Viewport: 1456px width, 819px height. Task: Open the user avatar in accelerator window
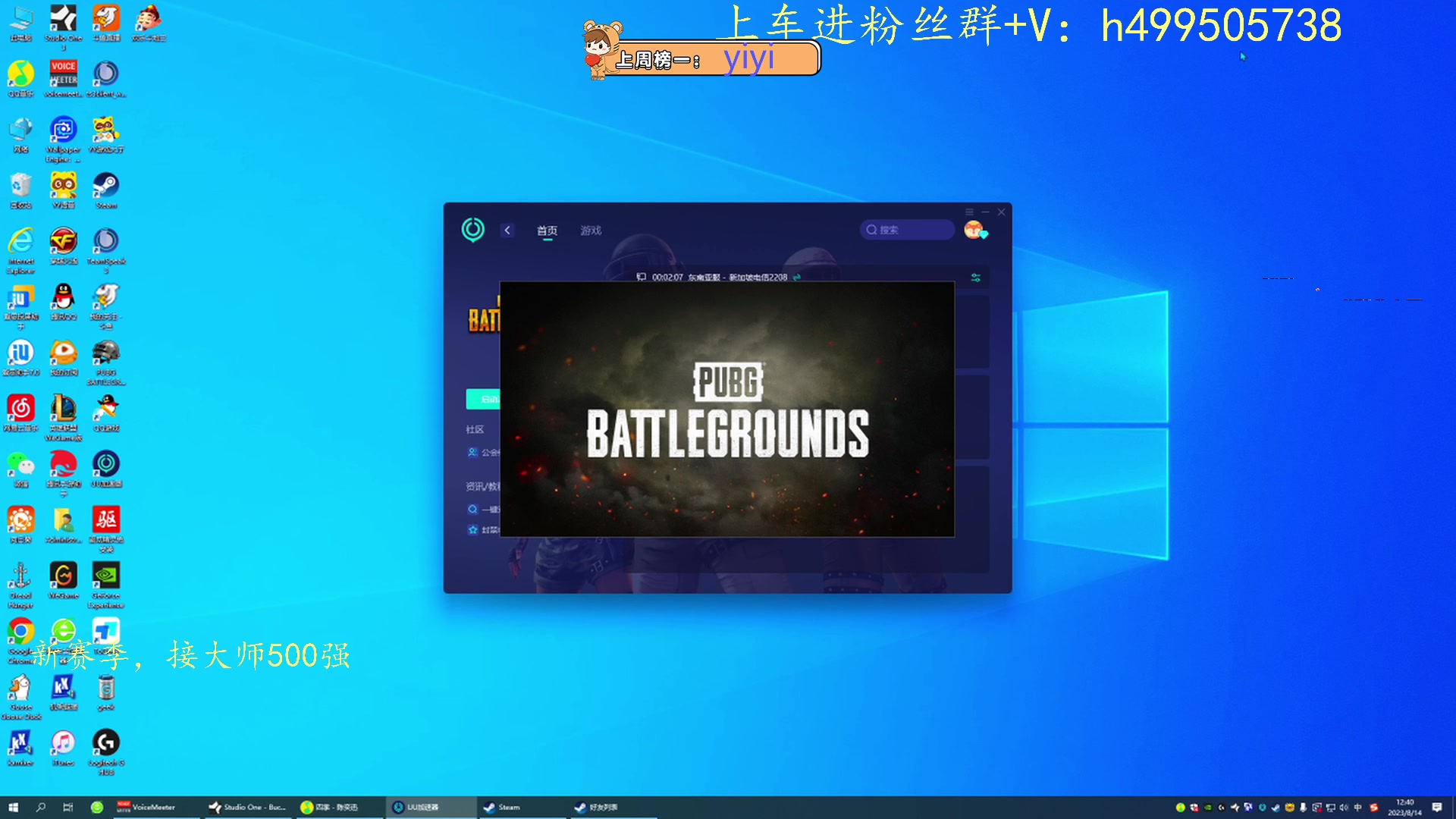tap(974, 230)
